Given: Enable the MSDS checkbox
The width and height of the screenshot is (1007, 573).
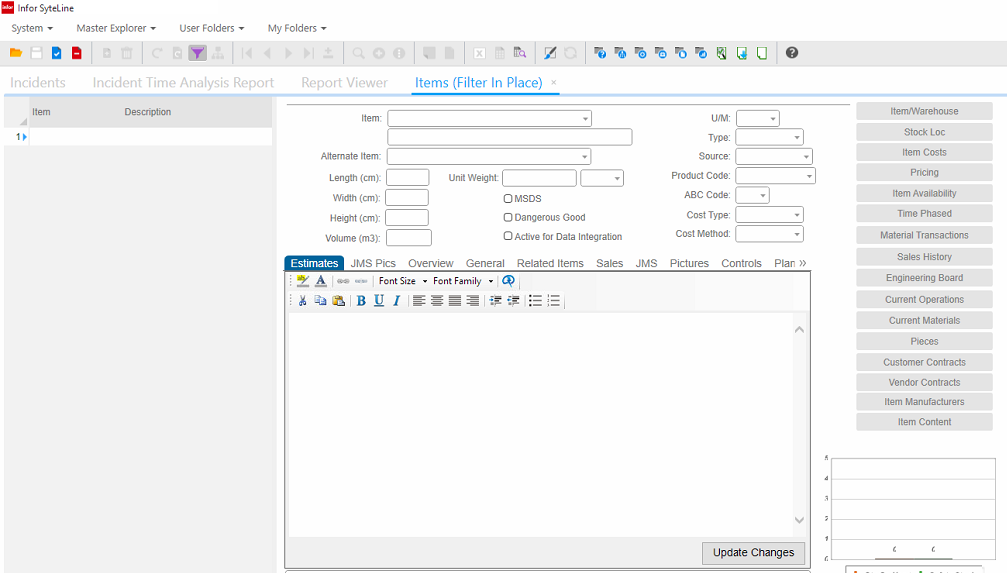Looking at the screenshot, I should click(508, 199).
